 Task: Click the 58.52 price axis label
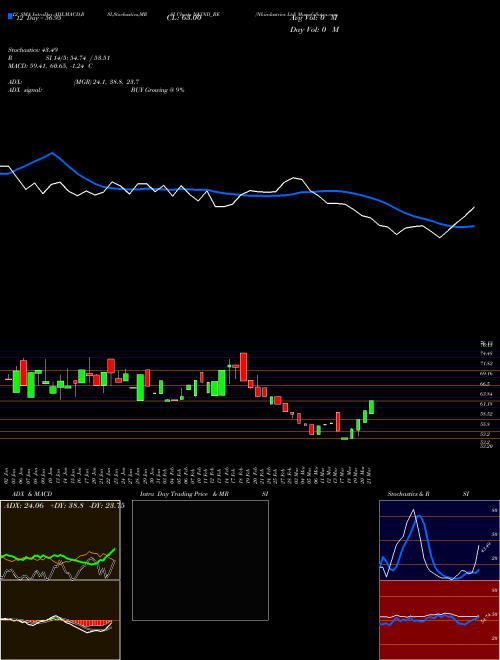487,414
